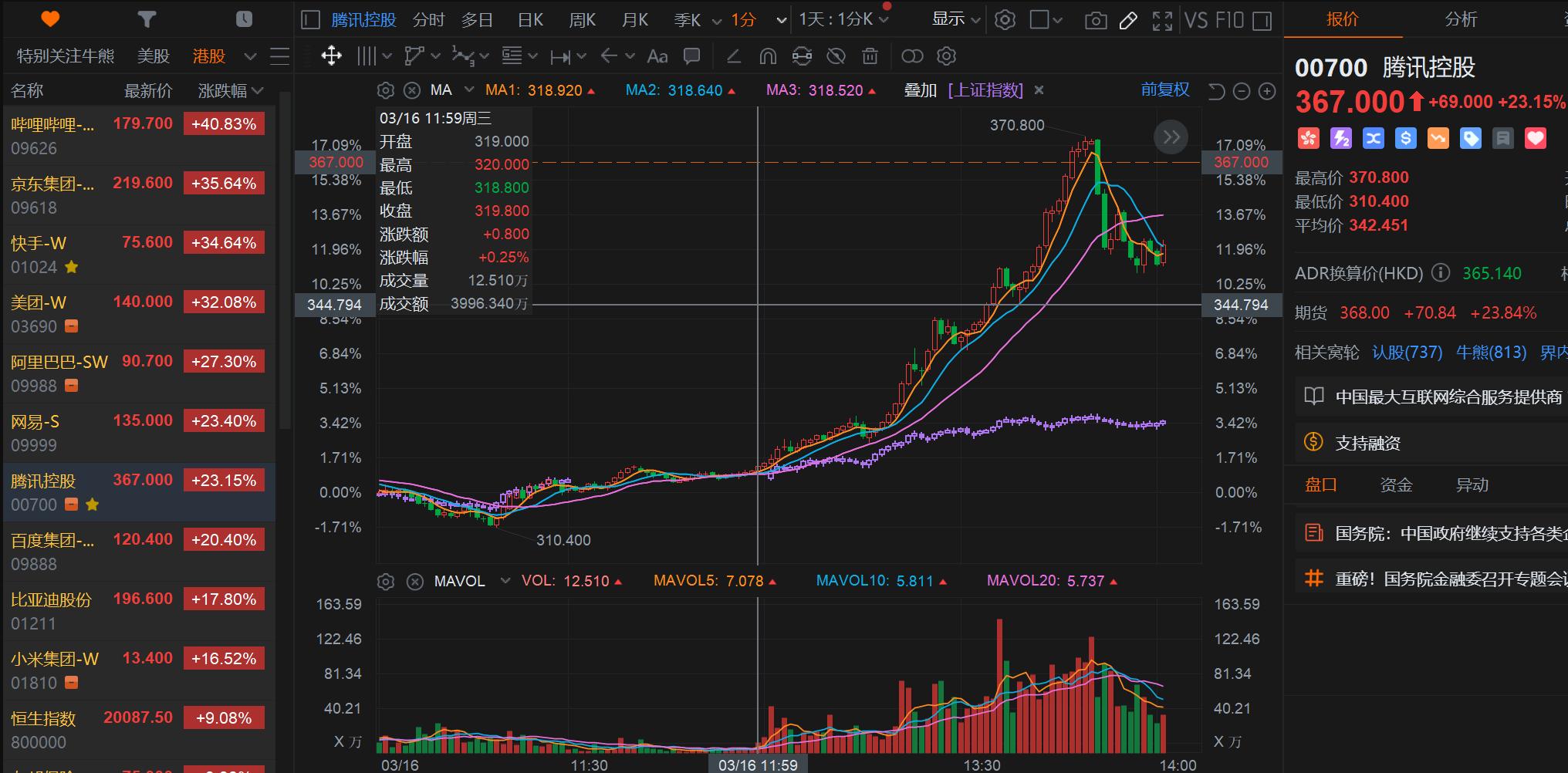Viewport: 1568px width, 773px height.
Task: Select the Aa text annotation tool
Action: 657,56
